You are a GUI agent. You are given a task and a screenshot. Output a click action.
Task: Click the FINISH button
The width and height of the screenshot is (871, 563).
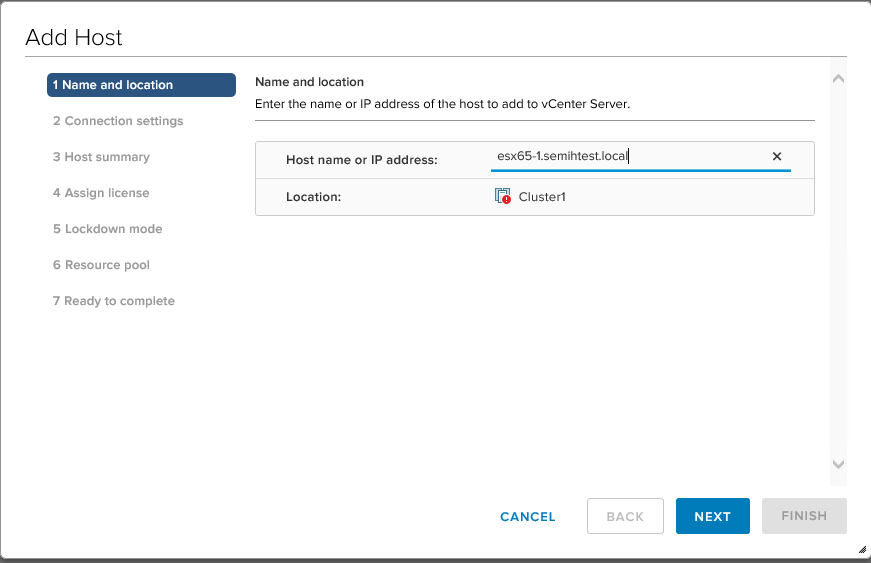click(804, 517)
